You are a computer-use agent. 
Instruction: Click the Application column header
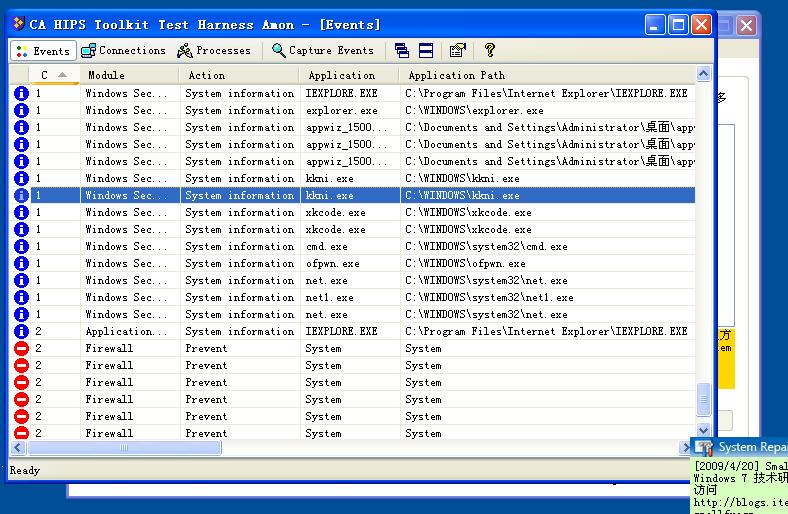[x=348, y=75]
